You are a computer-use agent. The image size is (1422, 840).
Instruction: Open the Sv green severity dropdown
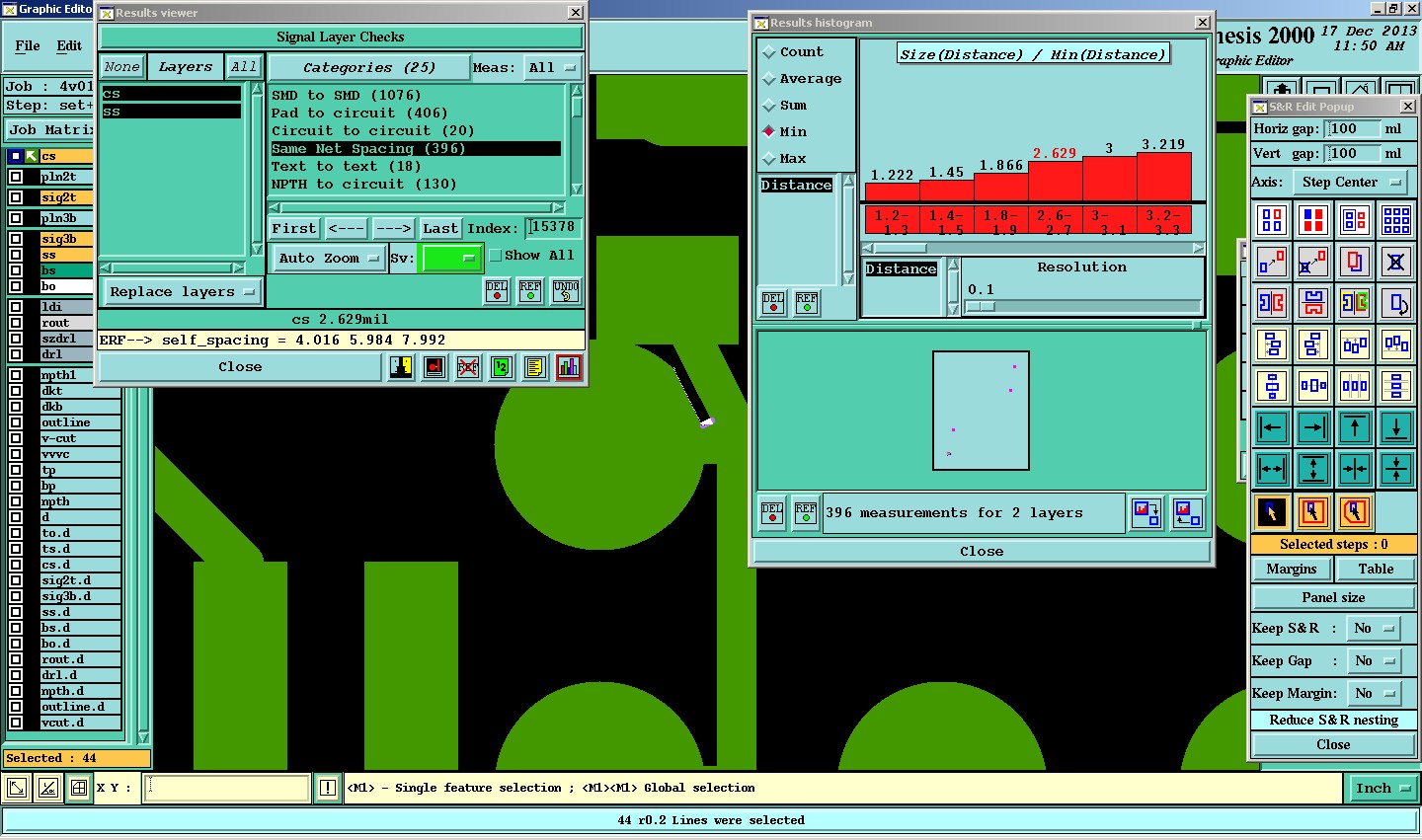[x=451, y=259]
